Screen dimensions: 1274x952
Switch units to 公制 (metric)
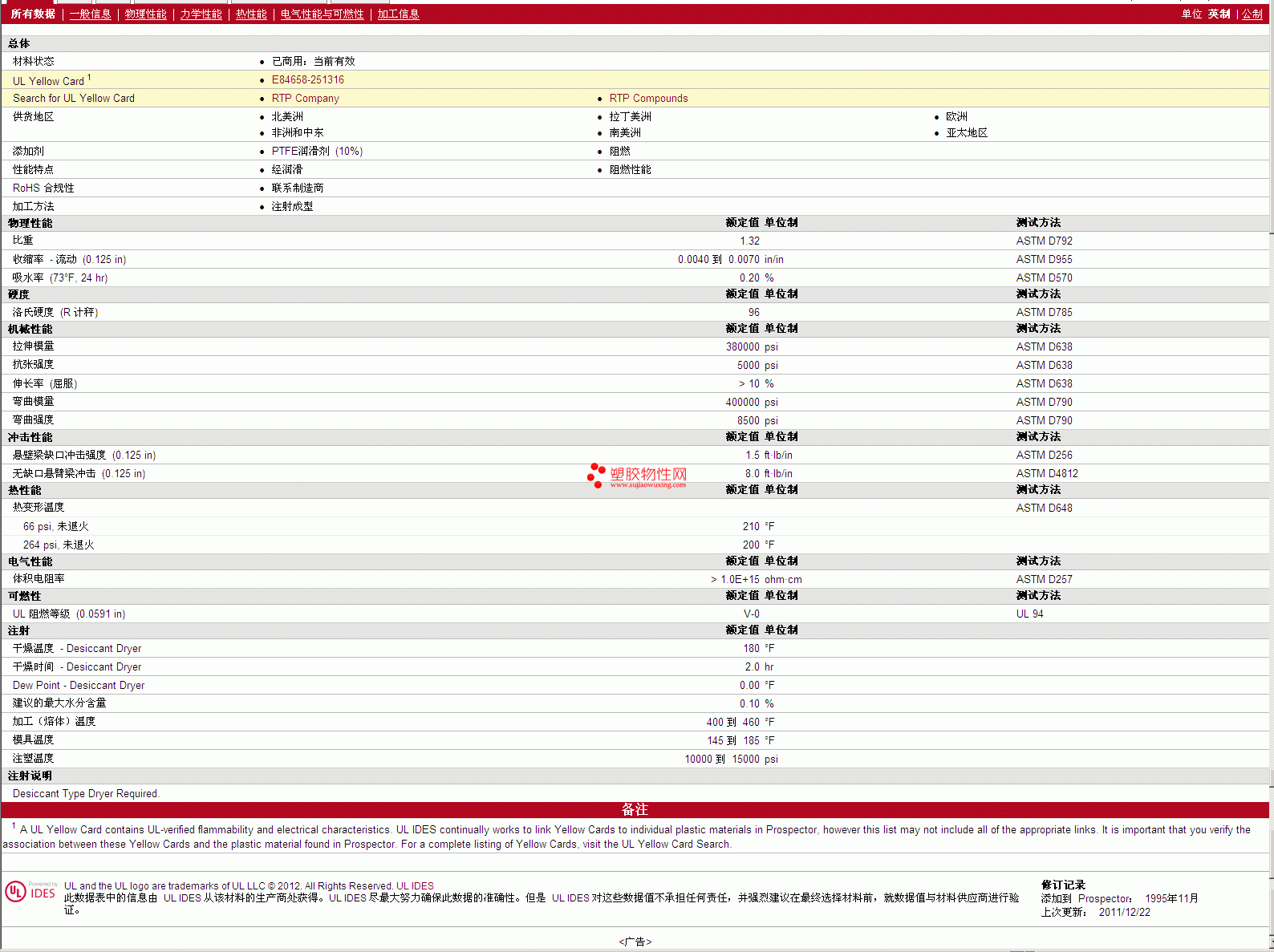point(1252,14)
